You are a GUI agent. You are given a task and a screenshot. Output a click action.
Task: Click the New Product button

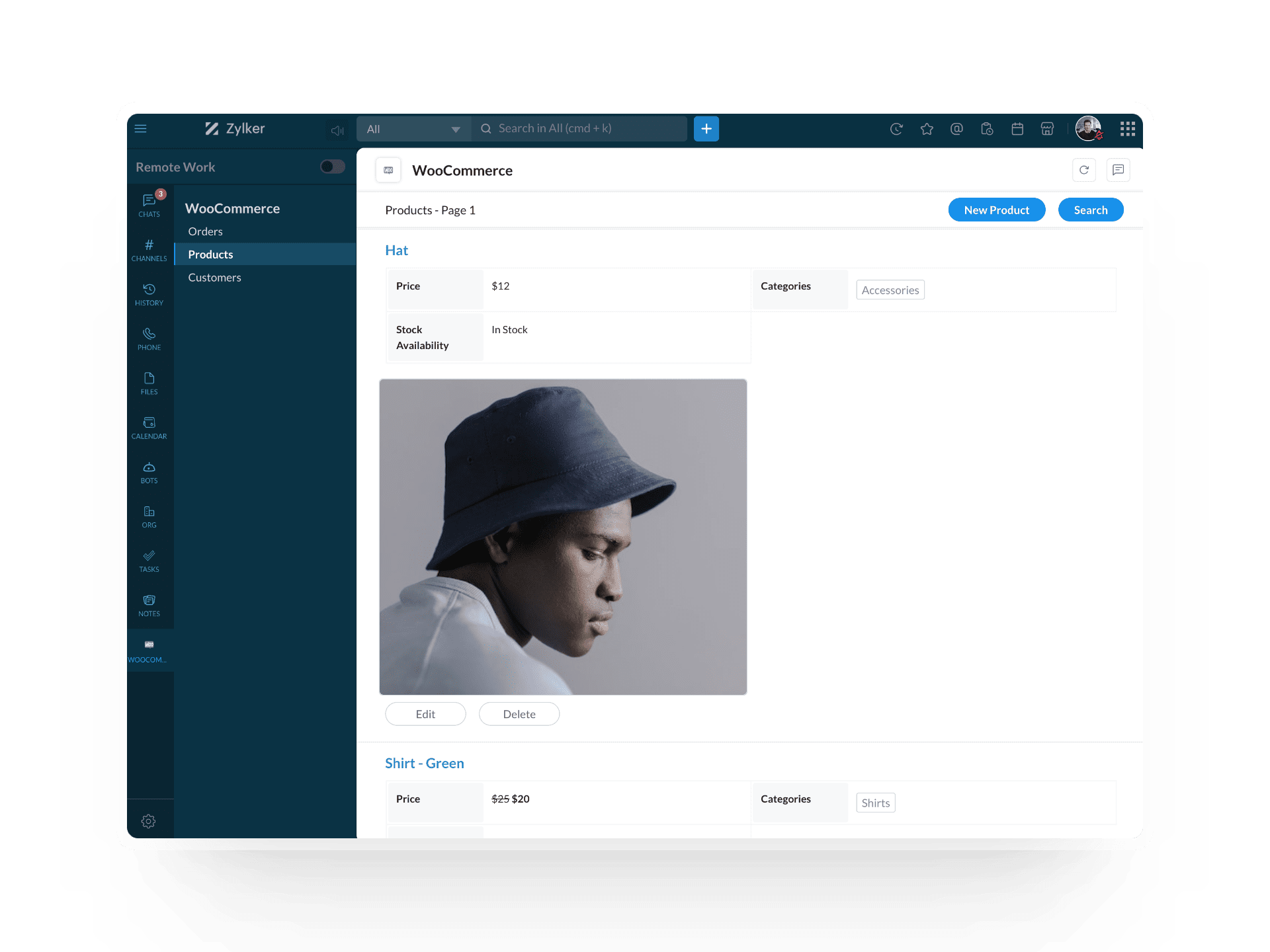click(996, 210)
